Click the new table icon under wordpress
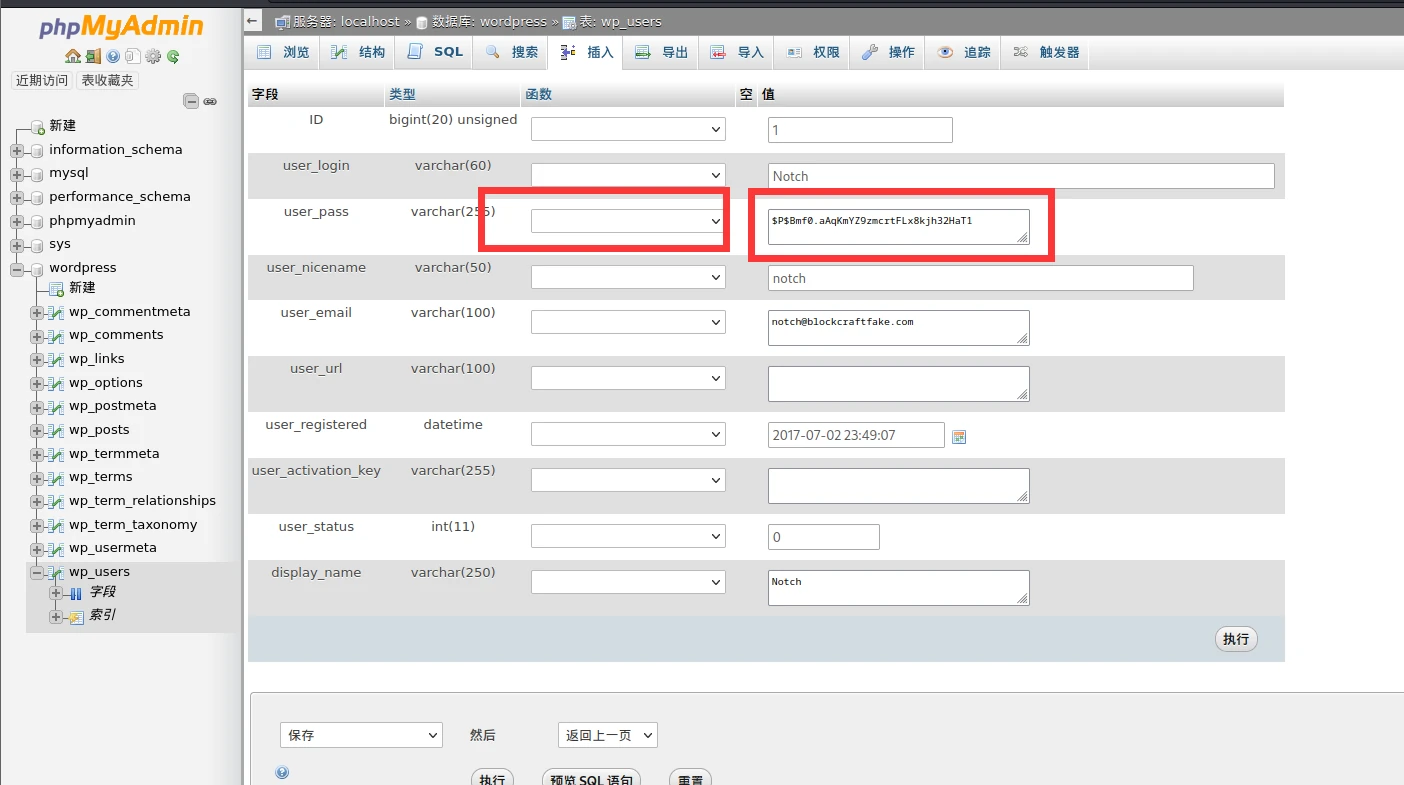Viewport: 1404px width, 785px height. (57, 288)
